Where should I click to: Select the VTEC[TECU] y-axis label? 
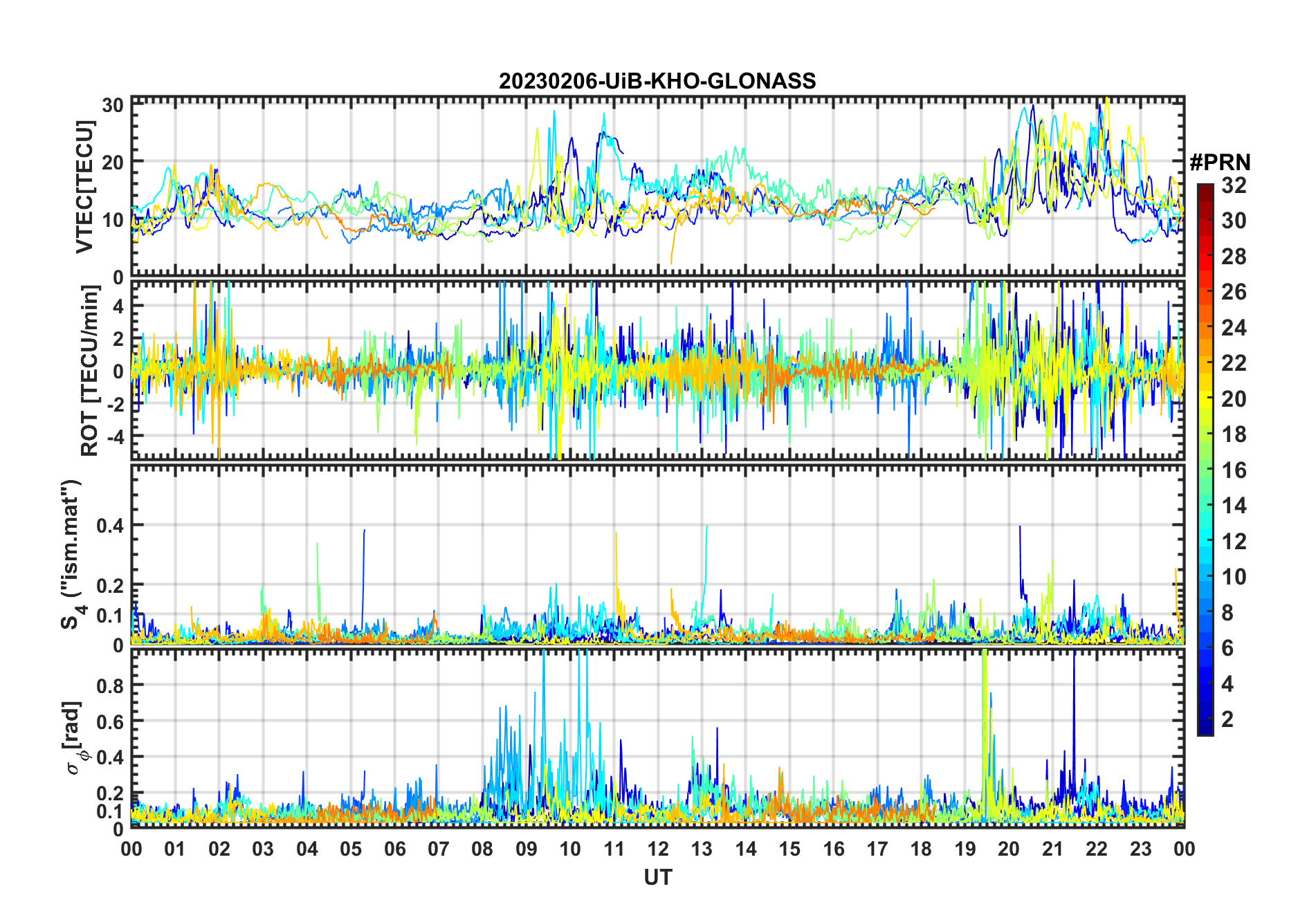pos(84,187)
